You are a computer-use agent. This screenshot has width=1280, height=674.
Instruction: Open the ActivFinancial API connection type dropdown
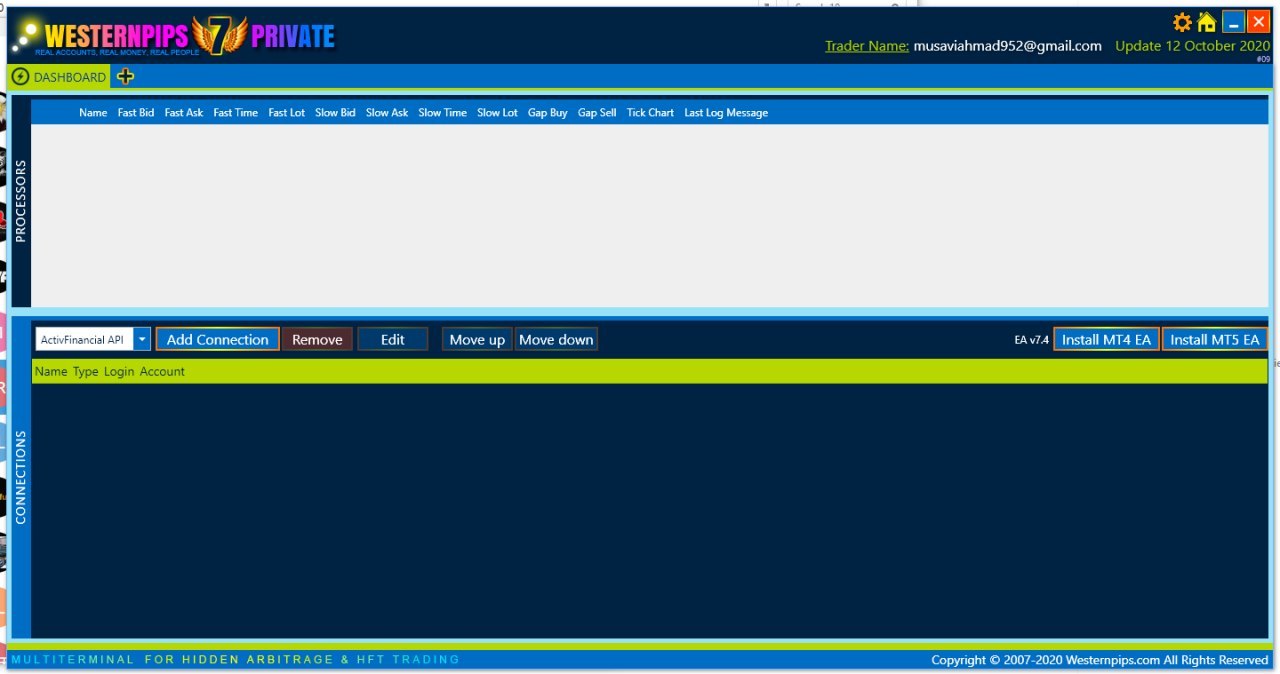pos(93,340)
